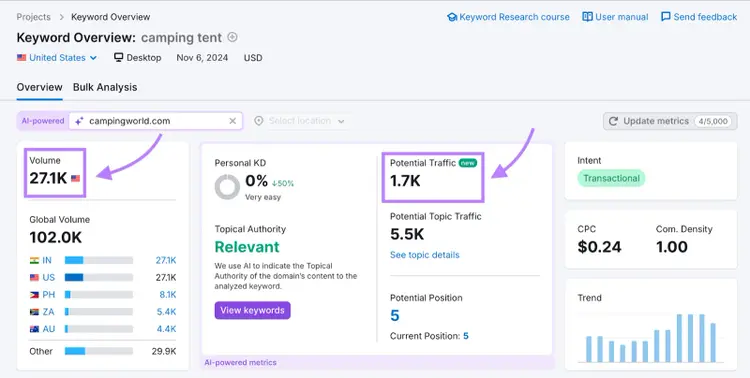Click the campingworld.com domain input field
The image size is (750, 378).
[155, 121]
